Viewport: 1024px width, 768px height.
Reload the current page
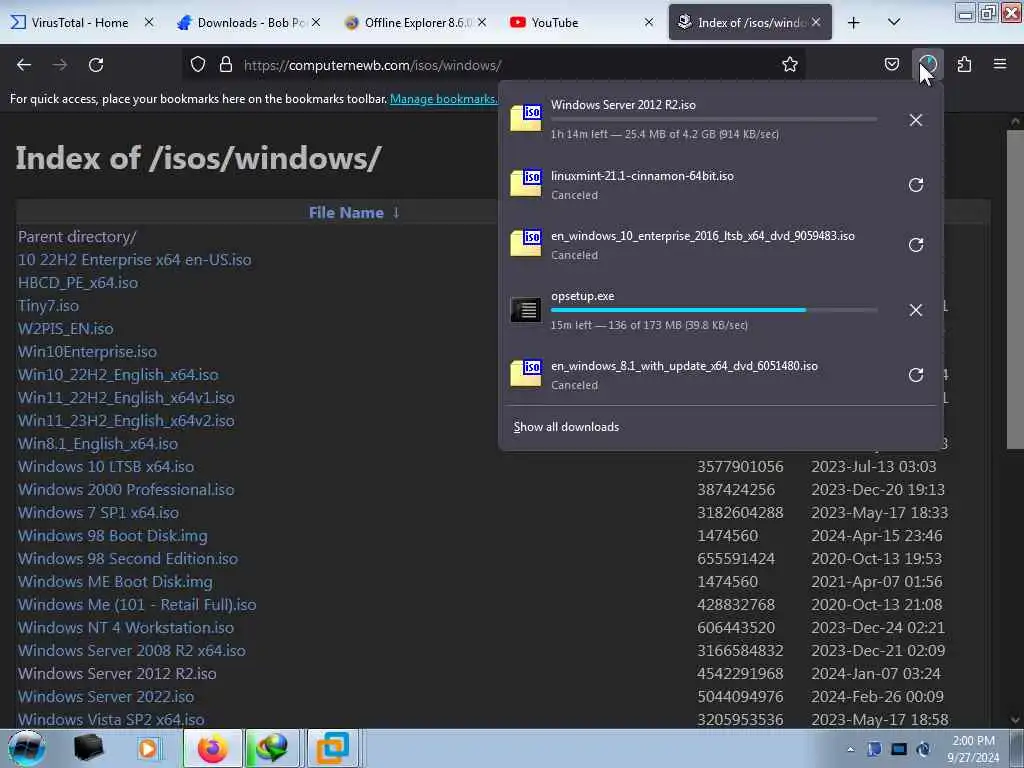pos(96,65)
